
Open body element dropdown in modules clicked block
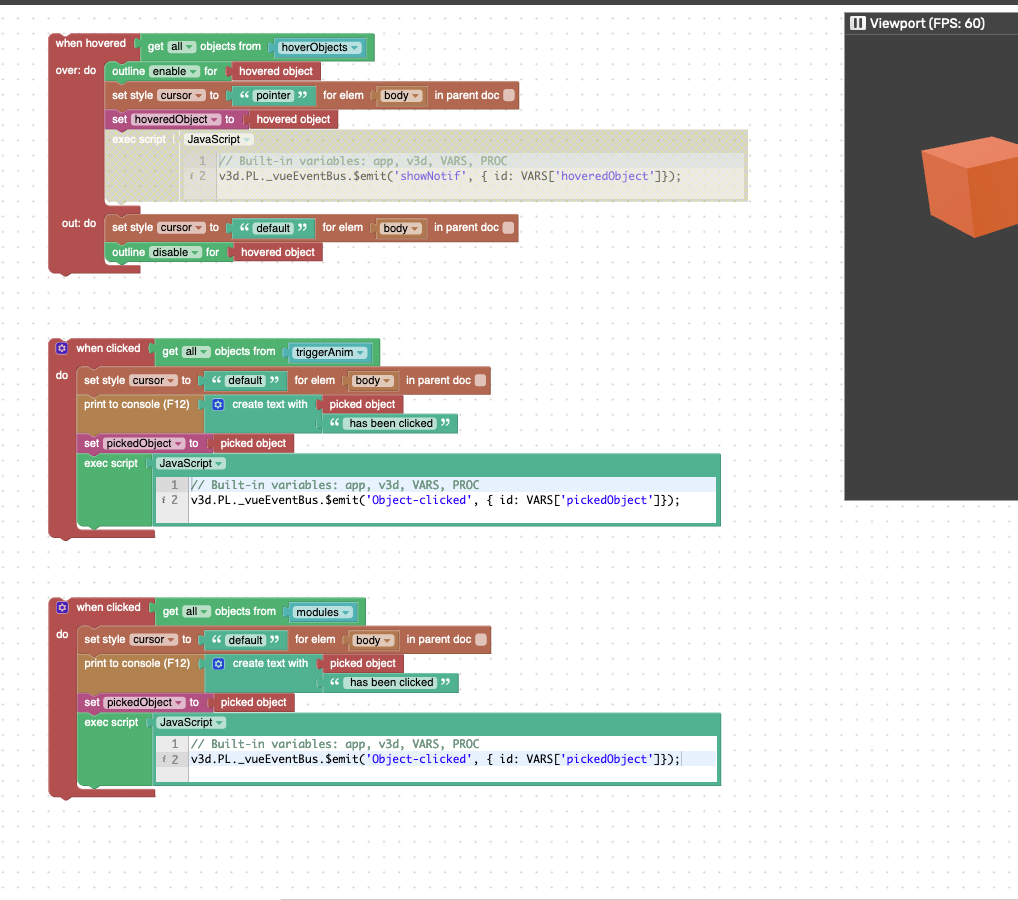pyautogui.click(x=374, y=640)
